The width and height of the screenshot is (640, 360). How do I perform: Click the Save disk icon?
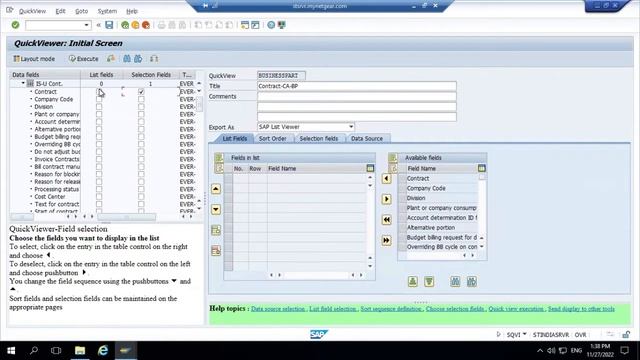[x=109, y=25]
